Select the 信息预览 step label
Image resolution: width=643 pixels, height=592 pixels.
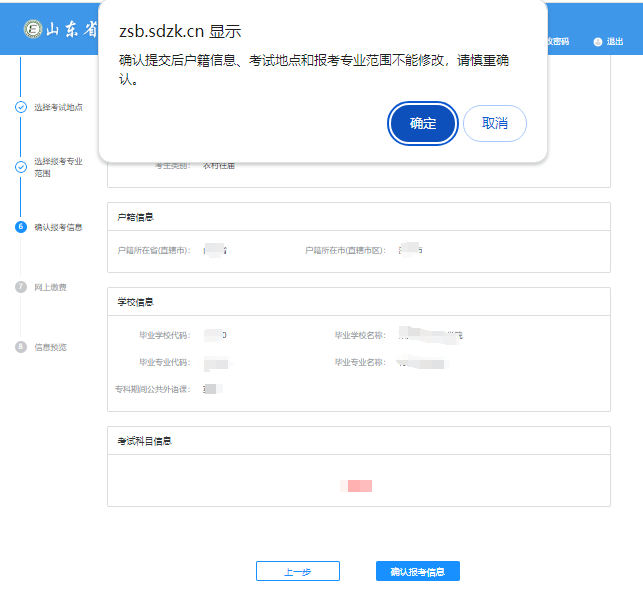pos(51,347)
